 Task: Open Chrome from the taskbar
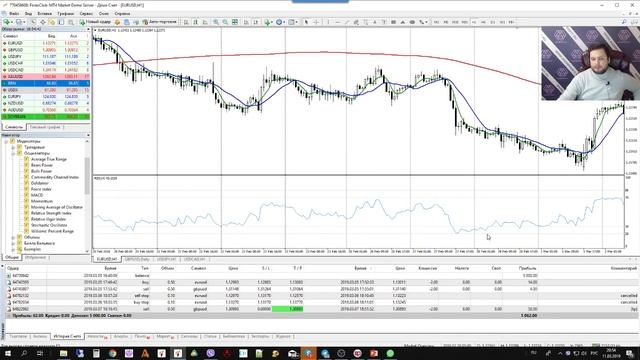tap(112, 353)
